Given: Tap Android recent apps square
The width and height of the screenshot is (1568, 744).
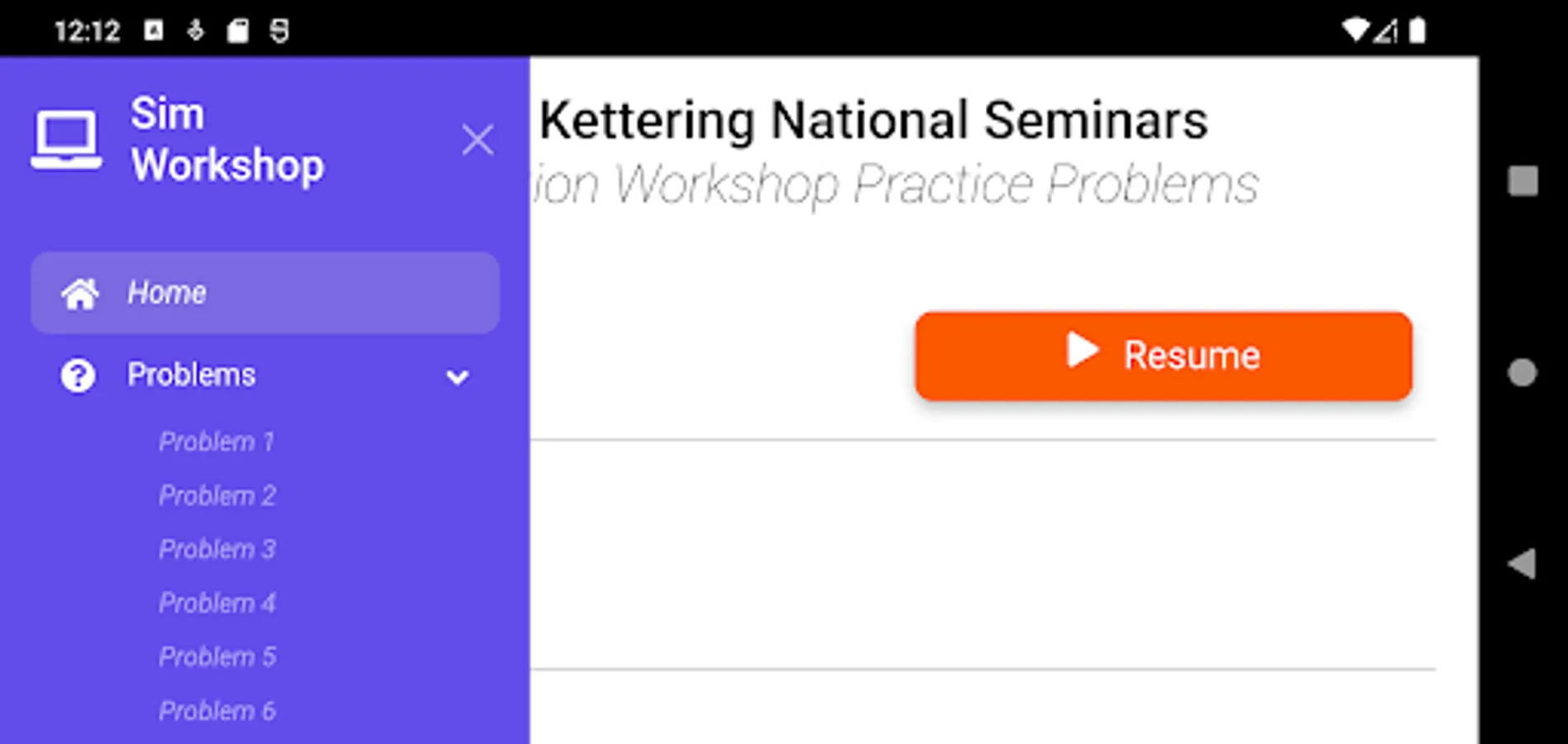Looking at the screenshot, I should 1523,181.
